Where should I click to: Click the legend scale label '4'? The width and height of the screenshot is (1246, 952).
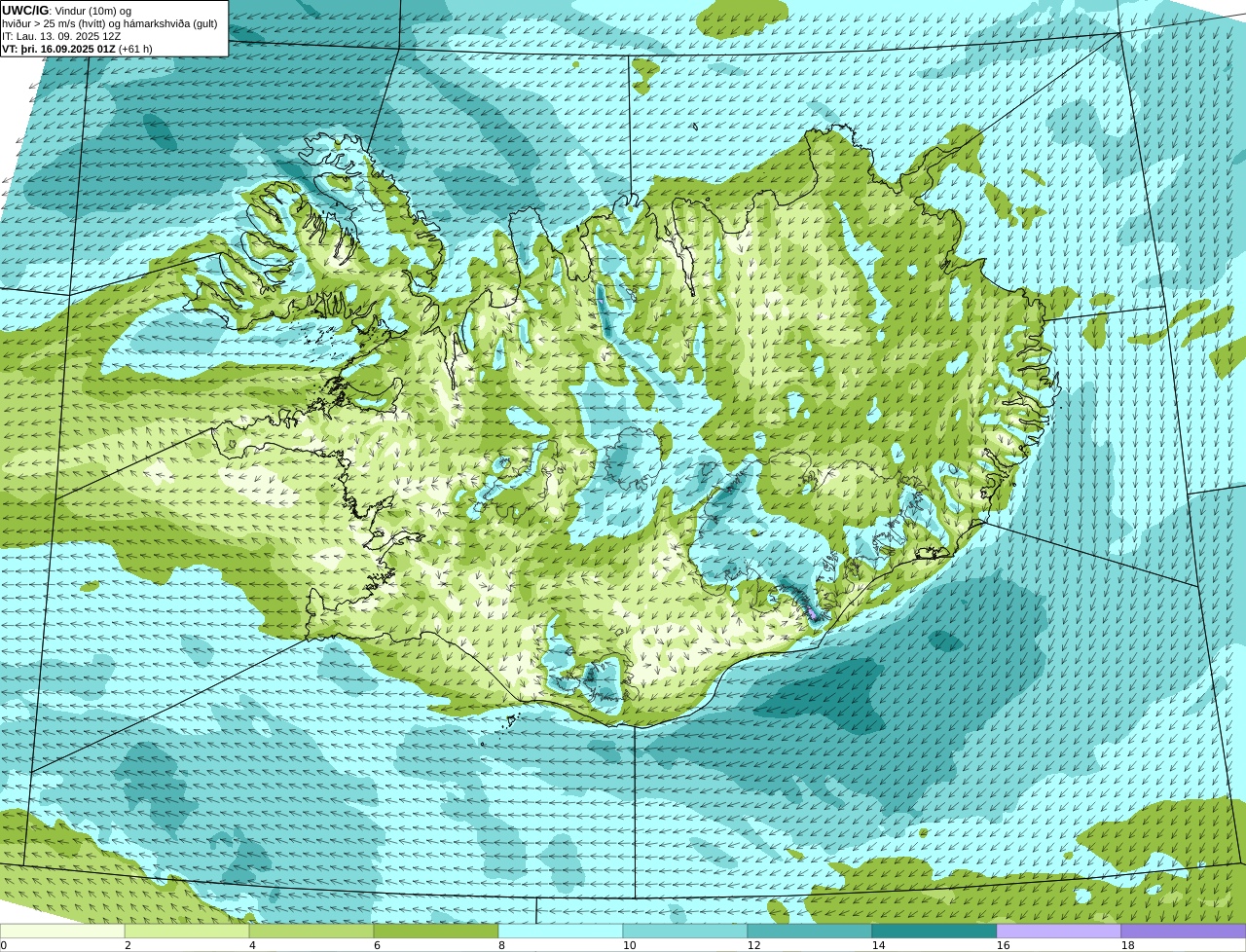252,945
